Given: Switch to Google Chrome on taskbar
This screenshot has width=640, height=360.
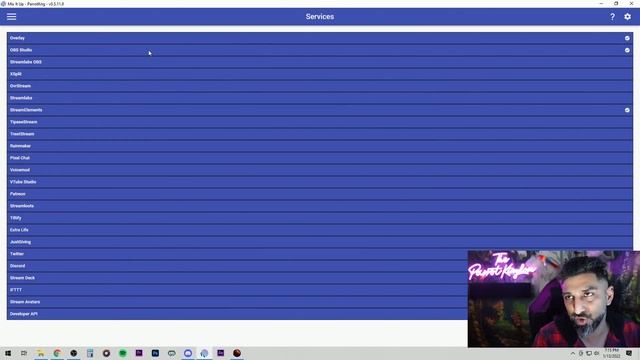Looking at the screenshot, I should tap(57, 353).
